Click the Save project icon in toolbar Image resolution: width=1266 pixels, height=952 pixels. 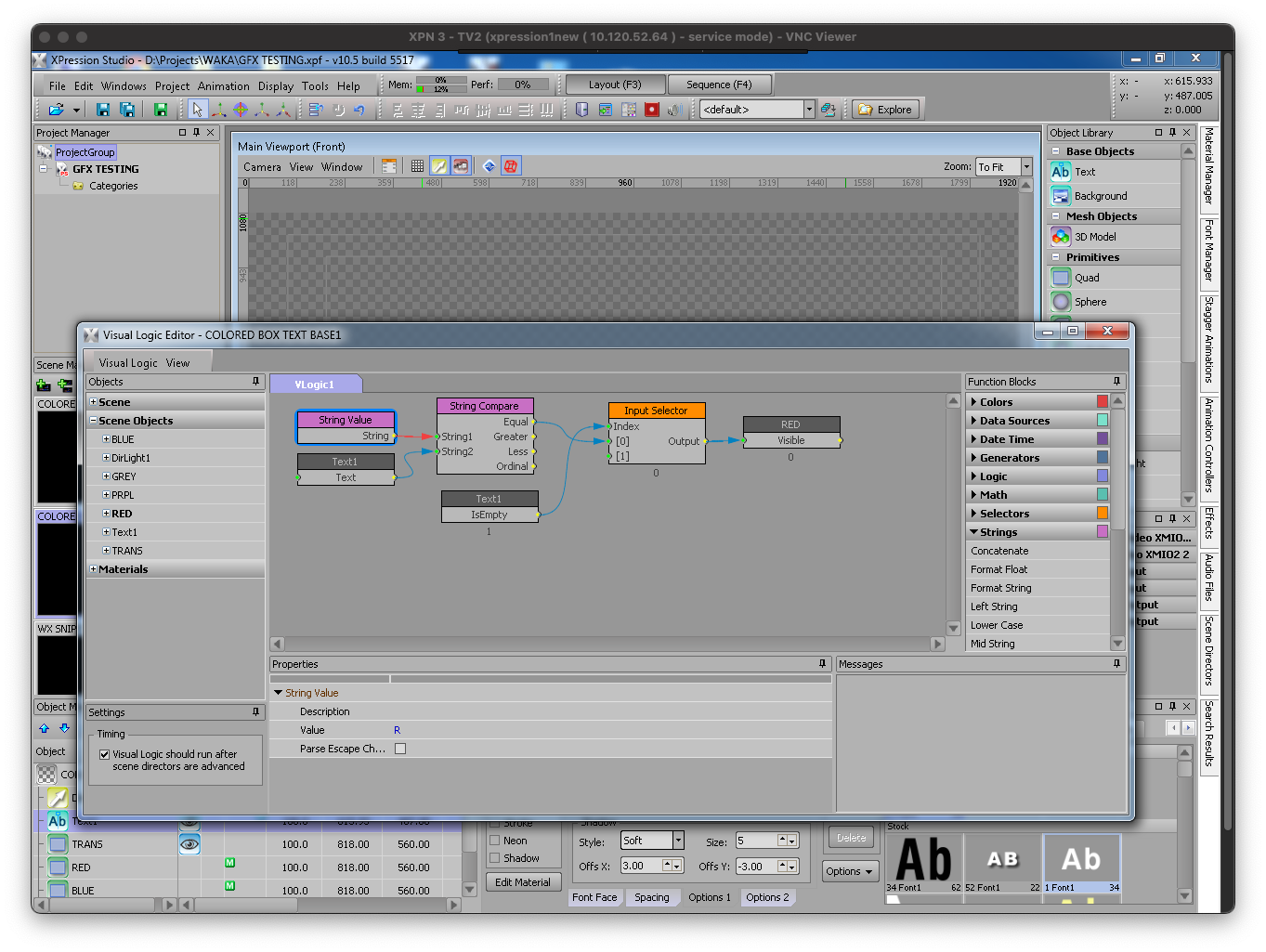click(x=103, y=110)
